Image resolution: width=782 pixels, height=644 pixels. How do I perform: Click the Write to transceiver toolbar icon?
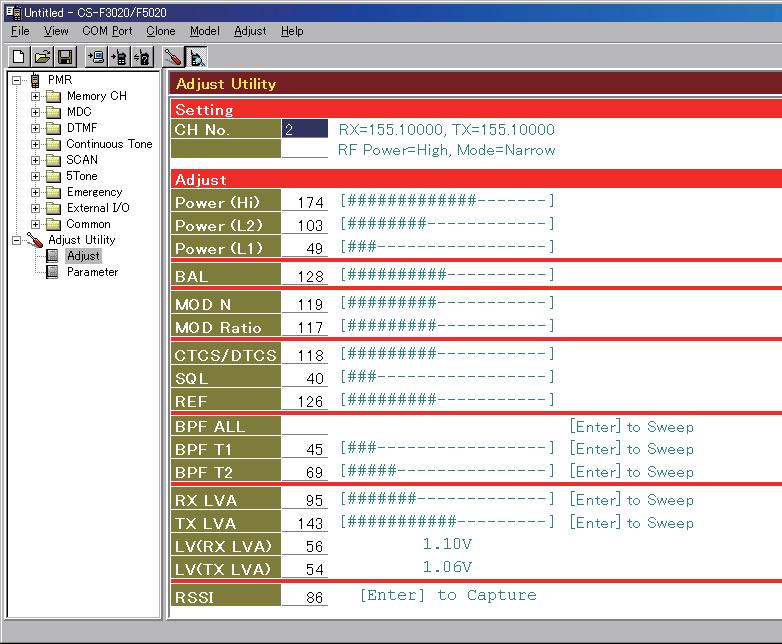point(119,57)
